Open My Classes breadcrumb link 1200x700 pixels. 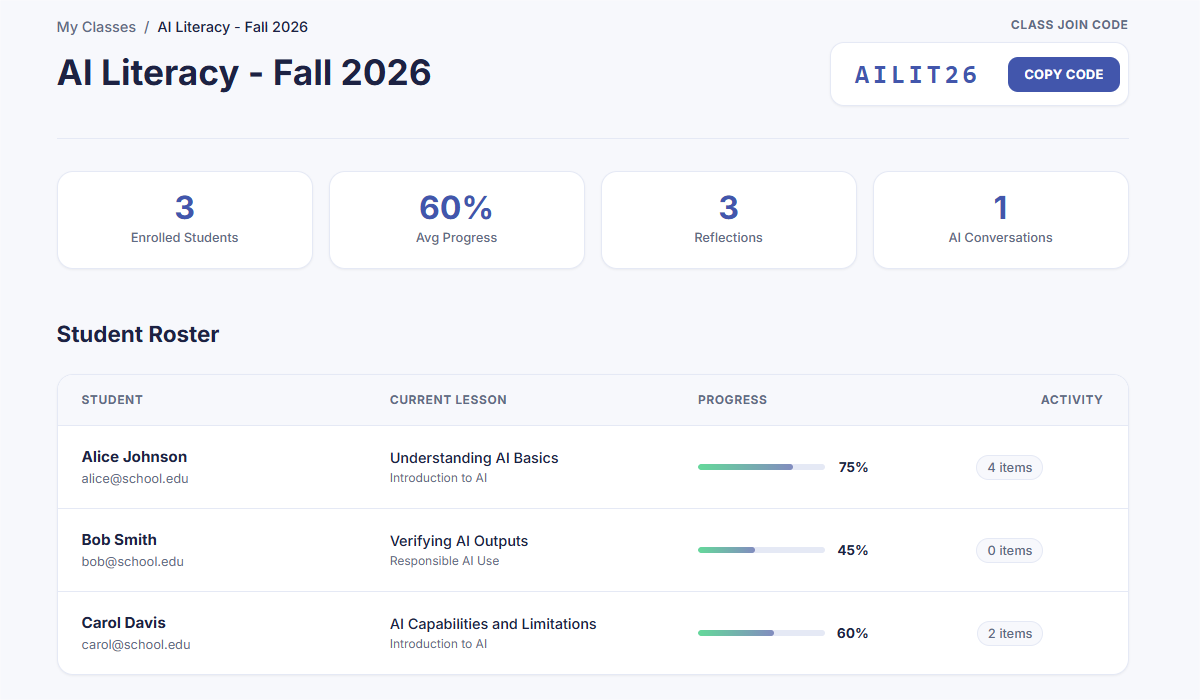96,27
